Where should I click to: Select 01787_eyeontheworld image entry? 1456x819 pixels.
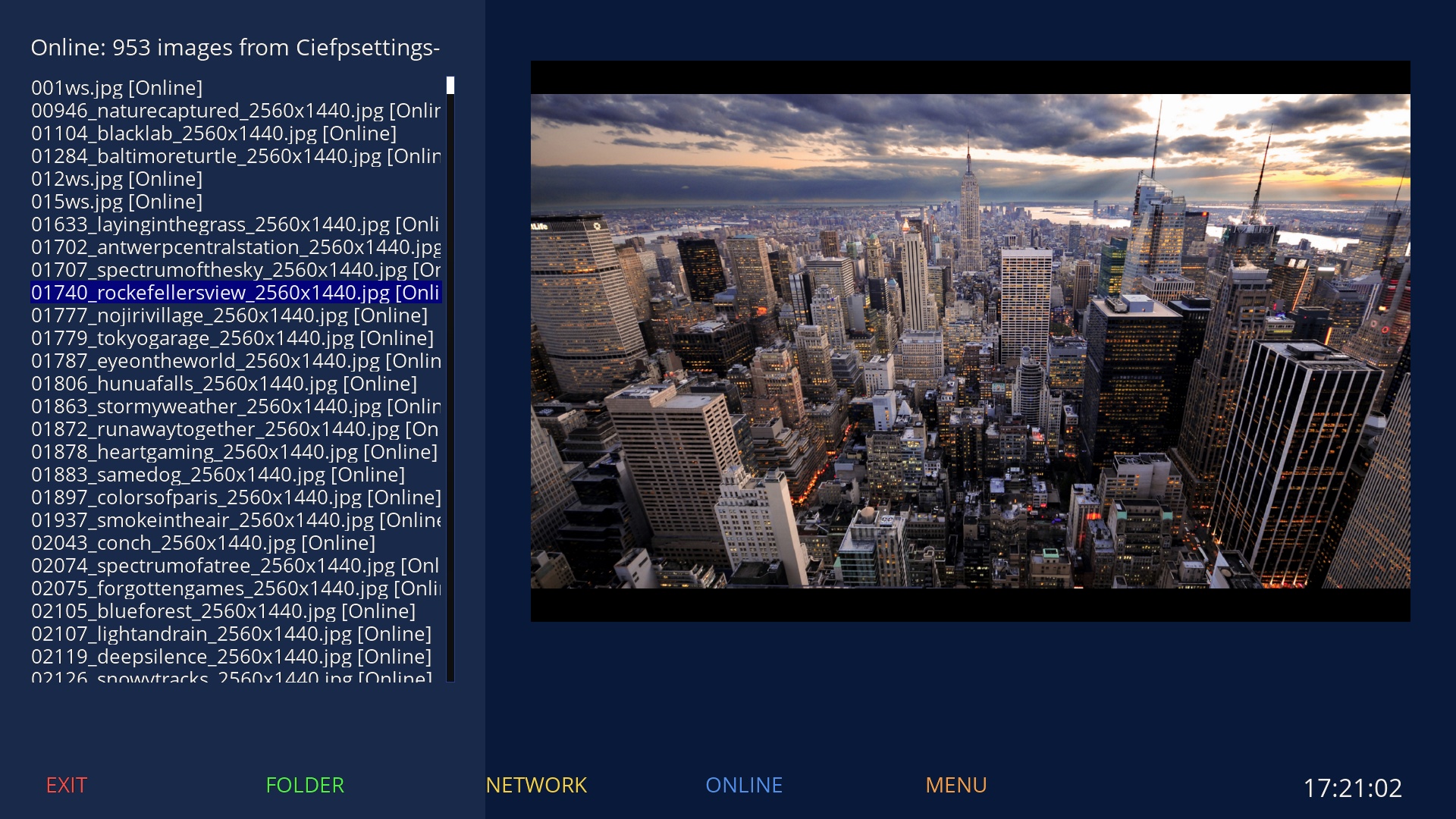(236, 361)
